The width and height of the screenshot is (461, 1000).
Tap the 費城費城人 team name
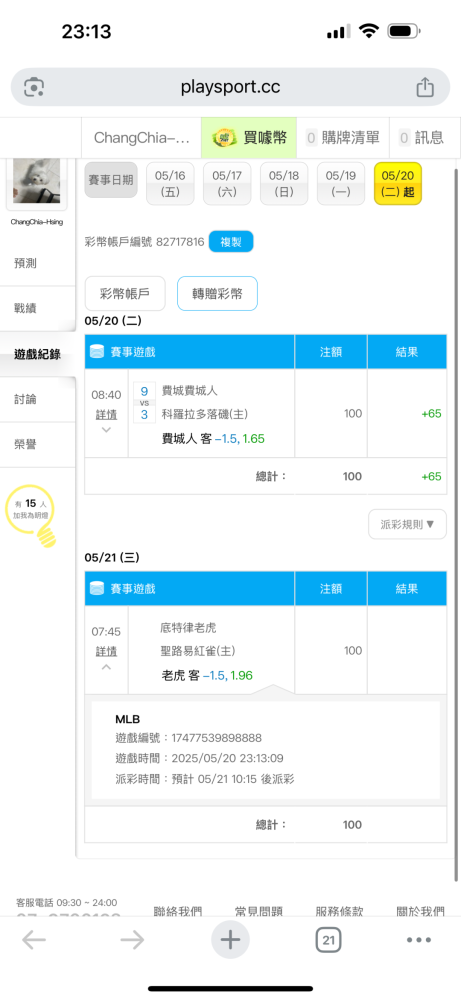[190, 390]
